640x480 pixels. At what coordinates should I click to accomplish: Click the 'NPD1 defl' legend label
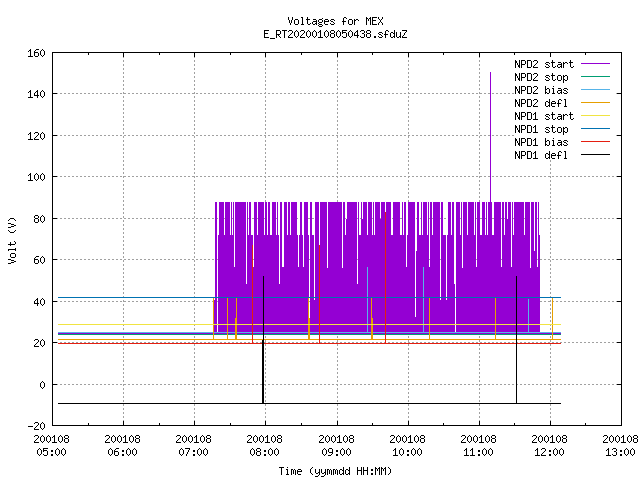(541, 156)
